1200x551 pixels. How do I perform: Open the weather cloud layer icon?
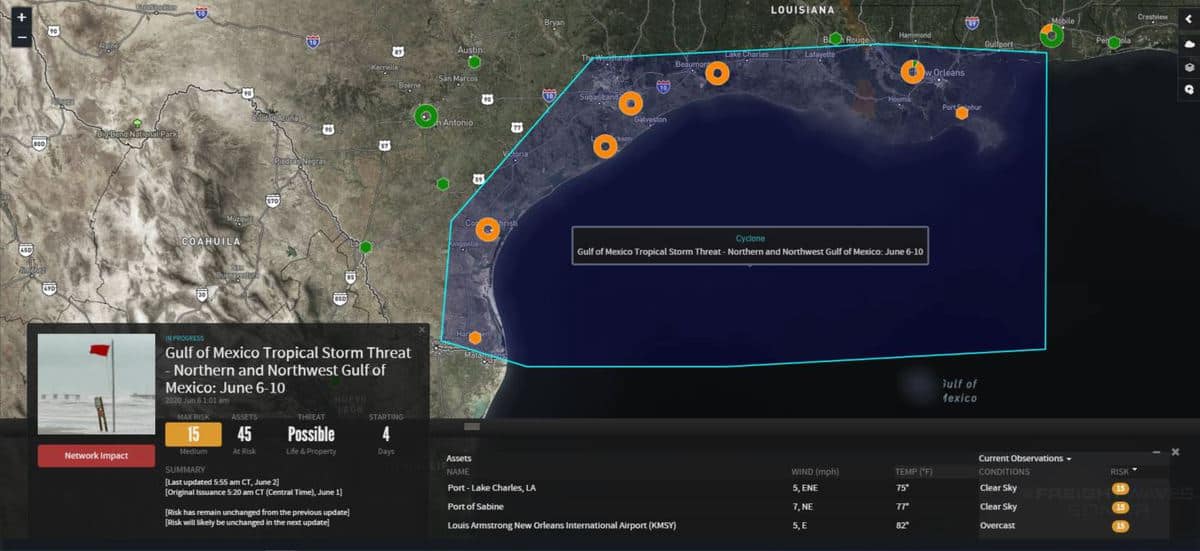click(1189, 45)
